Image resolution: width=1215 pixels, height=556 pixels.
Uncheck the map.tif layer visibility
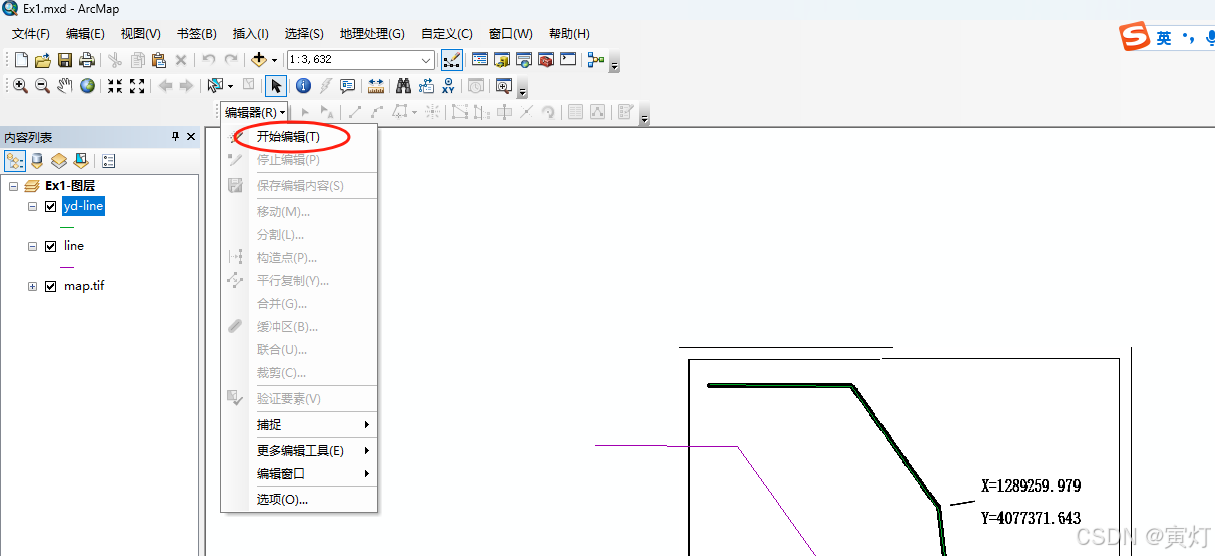(50, 286)
